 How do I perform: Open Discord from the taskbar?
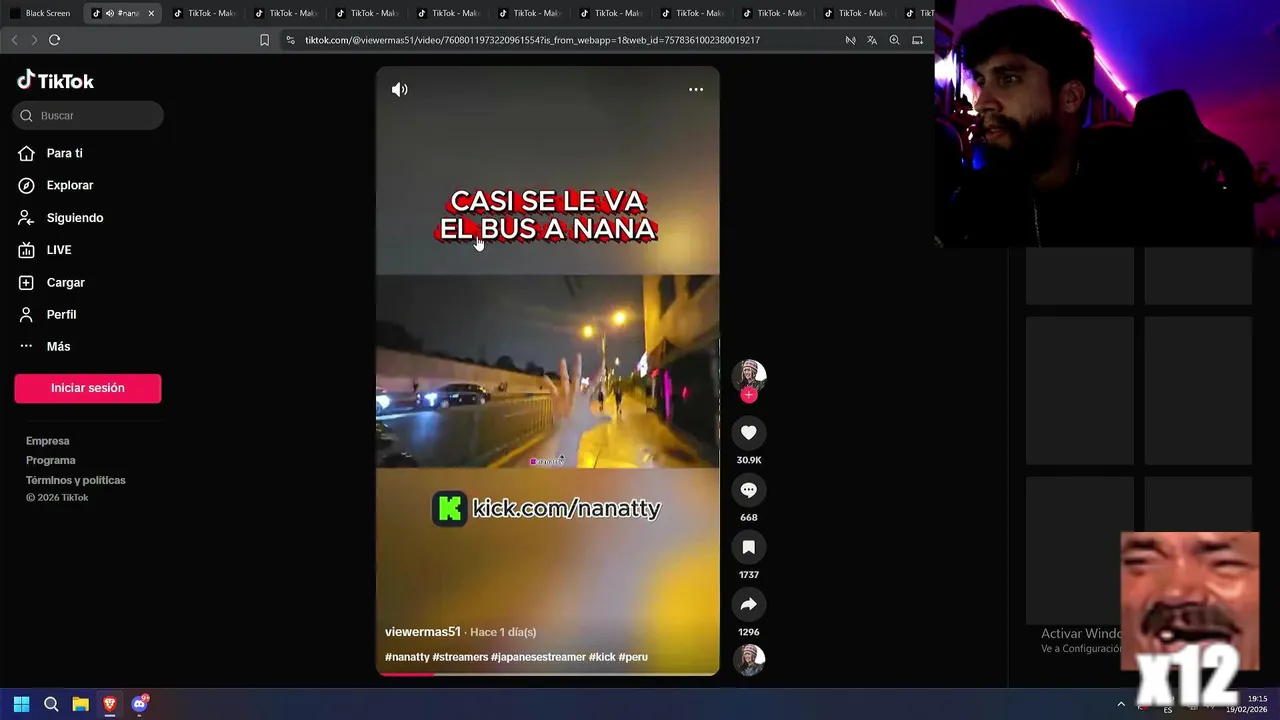point(139,704)
